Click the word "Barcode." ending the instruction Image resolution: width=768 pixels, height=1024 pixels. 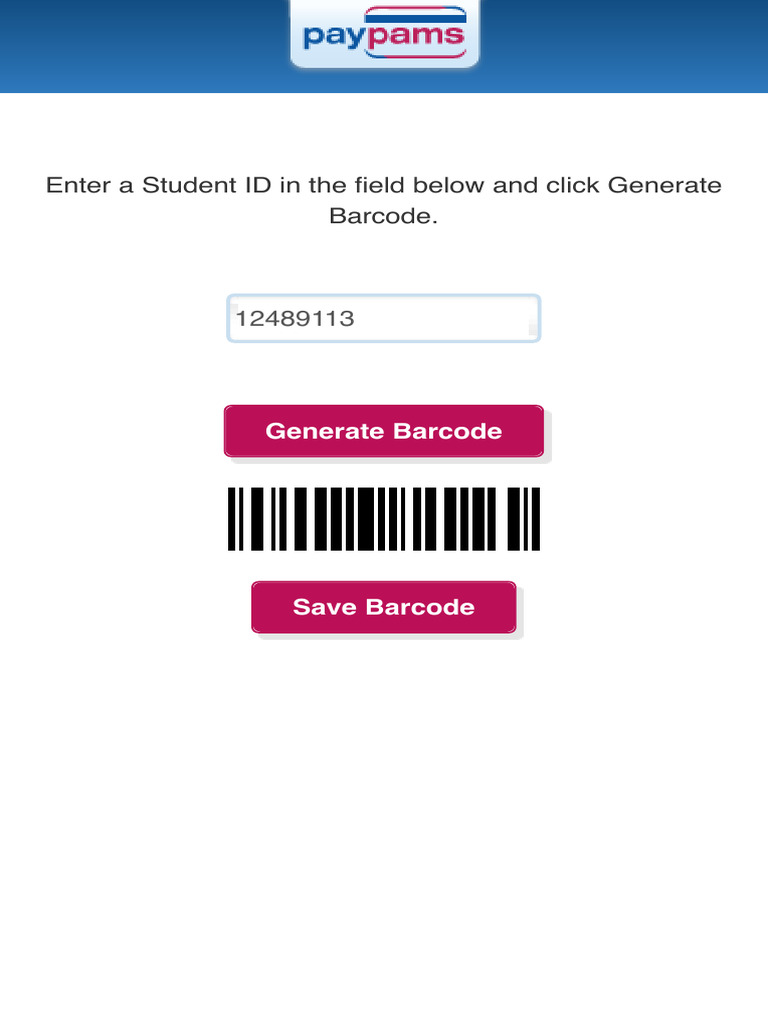[x=384, y=216]
